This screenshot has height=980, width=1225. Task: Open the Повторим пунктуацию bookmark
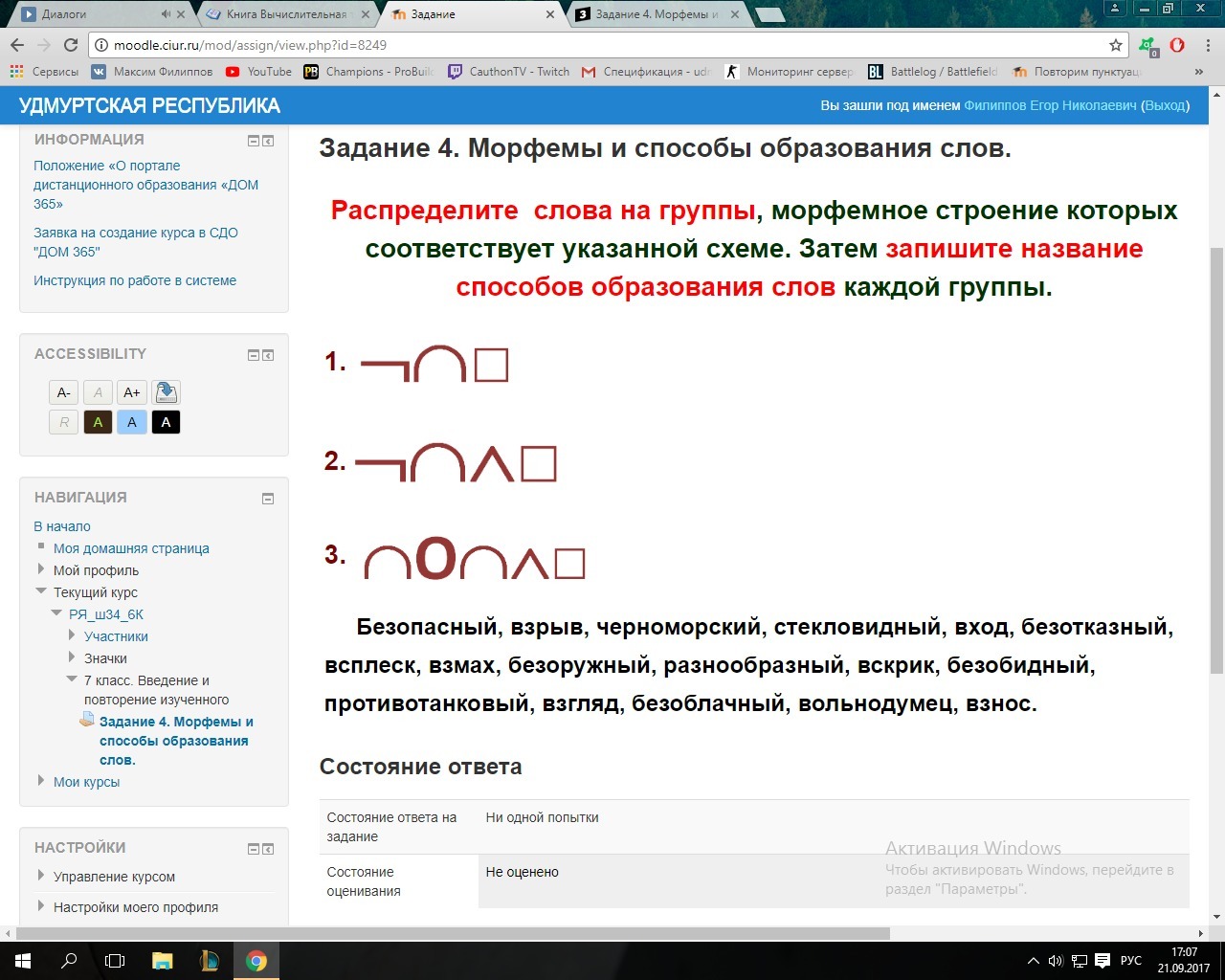coord(1077,72)
